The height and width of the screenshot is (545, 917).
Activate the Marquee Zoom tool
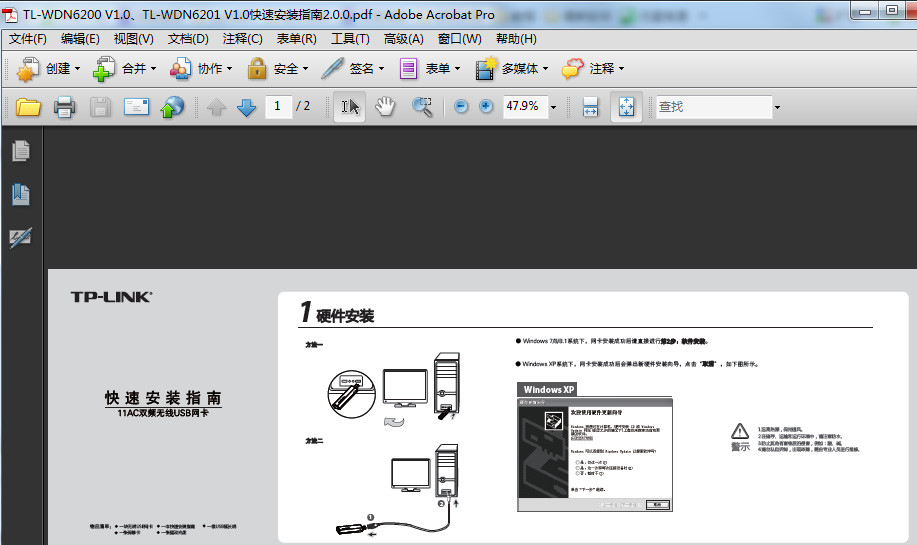(x=422, y=106)
